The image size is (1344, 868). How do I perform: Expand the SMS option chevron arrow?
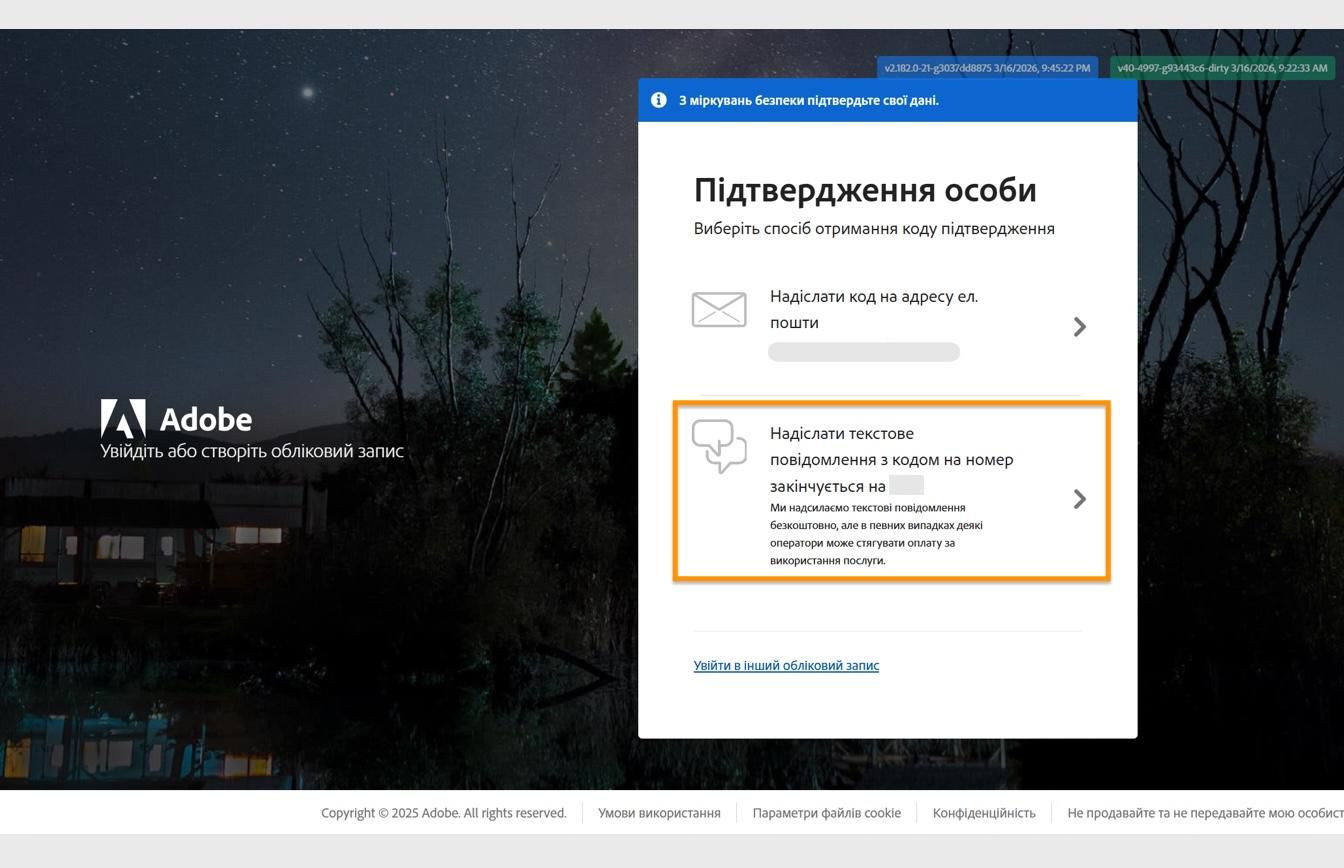(x=1080, y=500)
